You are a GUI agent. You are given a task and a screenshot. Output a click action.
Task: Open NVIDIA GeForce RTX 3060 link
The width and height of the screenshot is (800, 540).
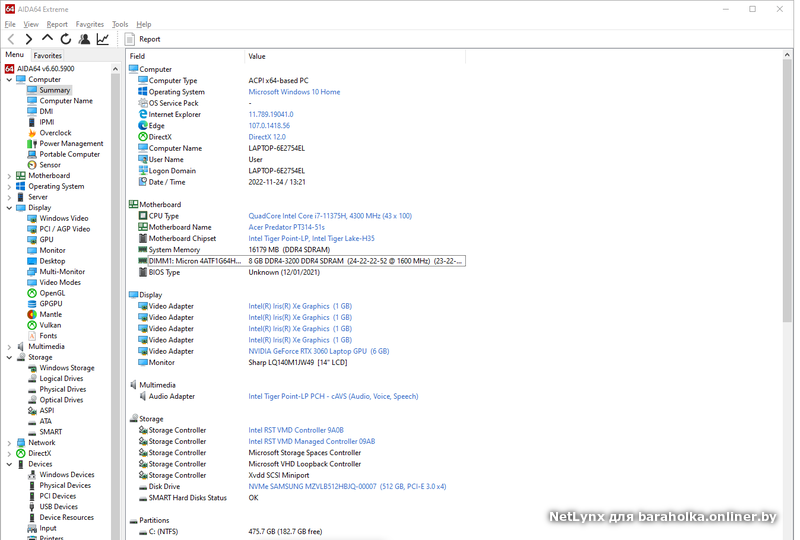318,351
